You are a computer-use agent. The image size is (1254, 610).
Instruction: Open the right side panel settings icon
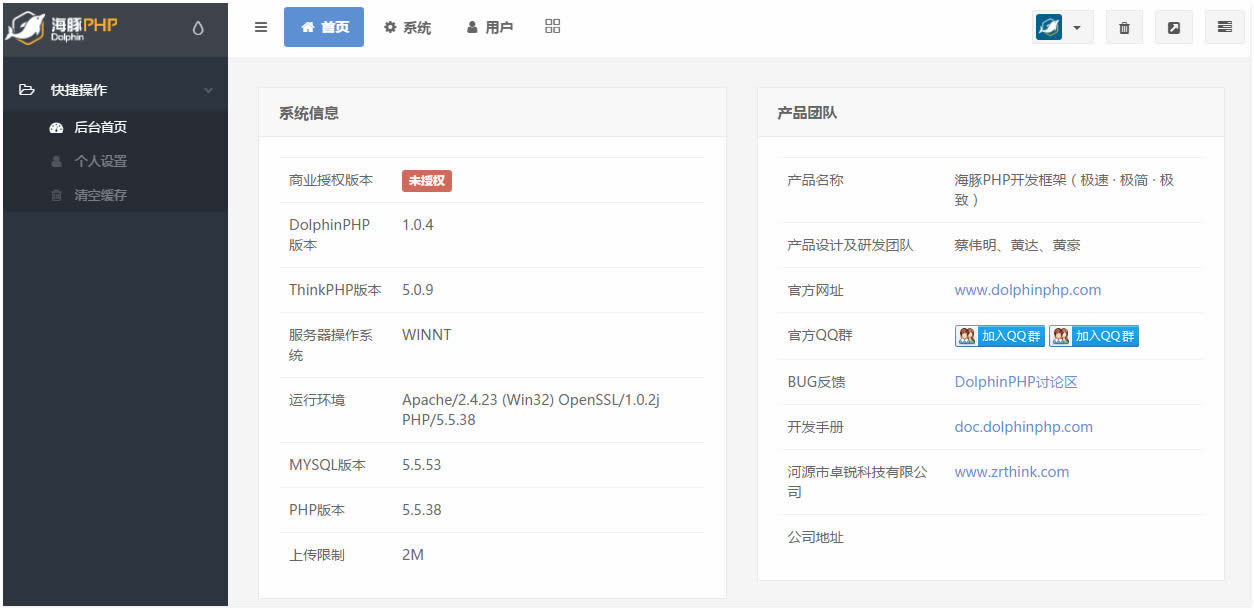1224,28
